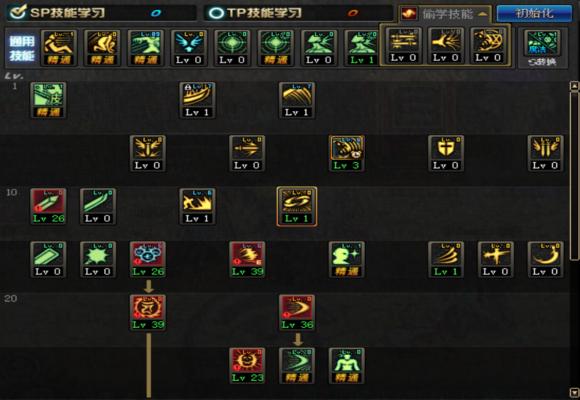This screenshot has height=400, width=580.
Task: Collapse the 偷学技能 dropdown panel
Action: 483,14
